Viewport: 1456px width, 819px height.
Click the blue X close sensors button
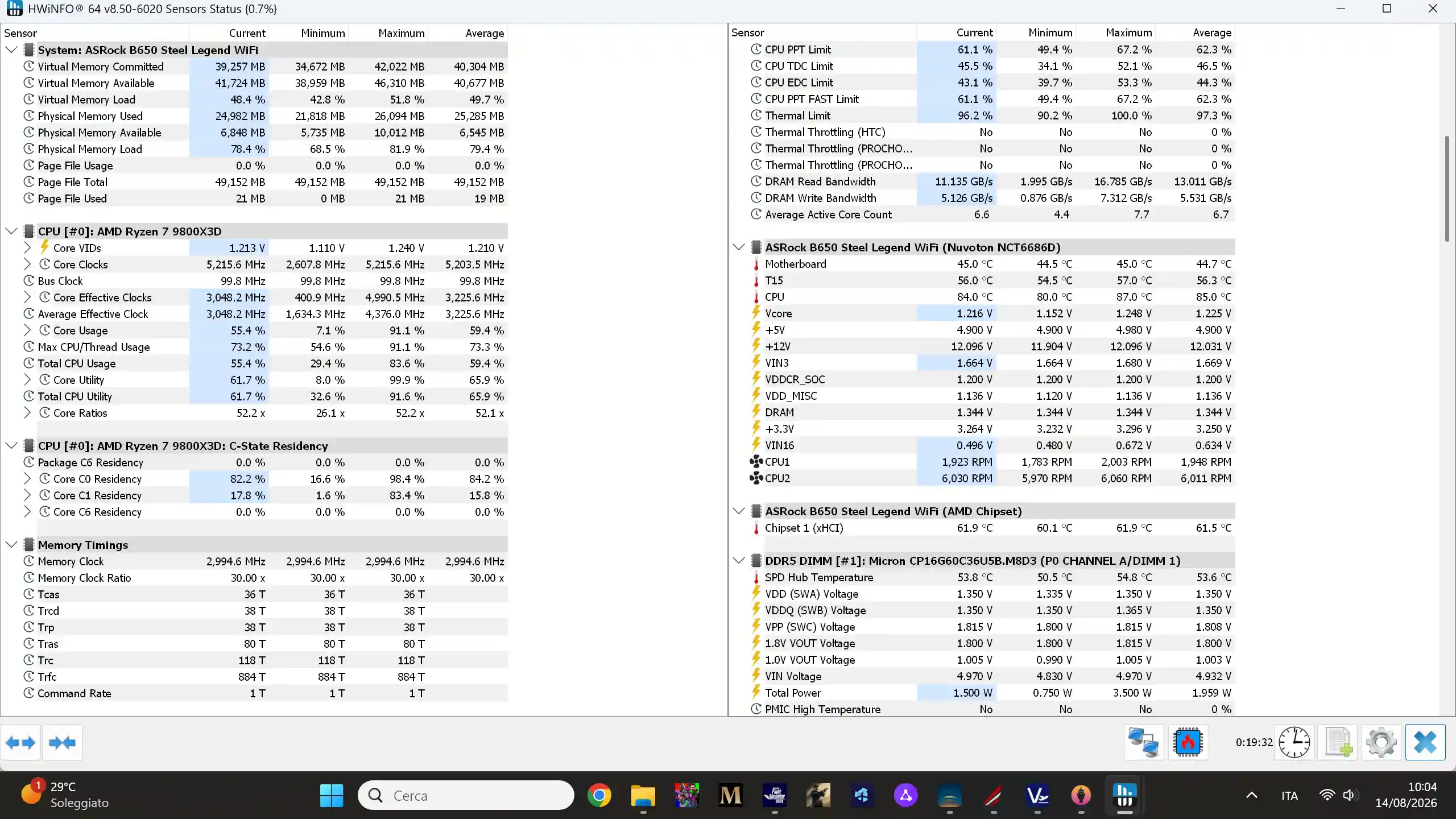coord(1425,742)
